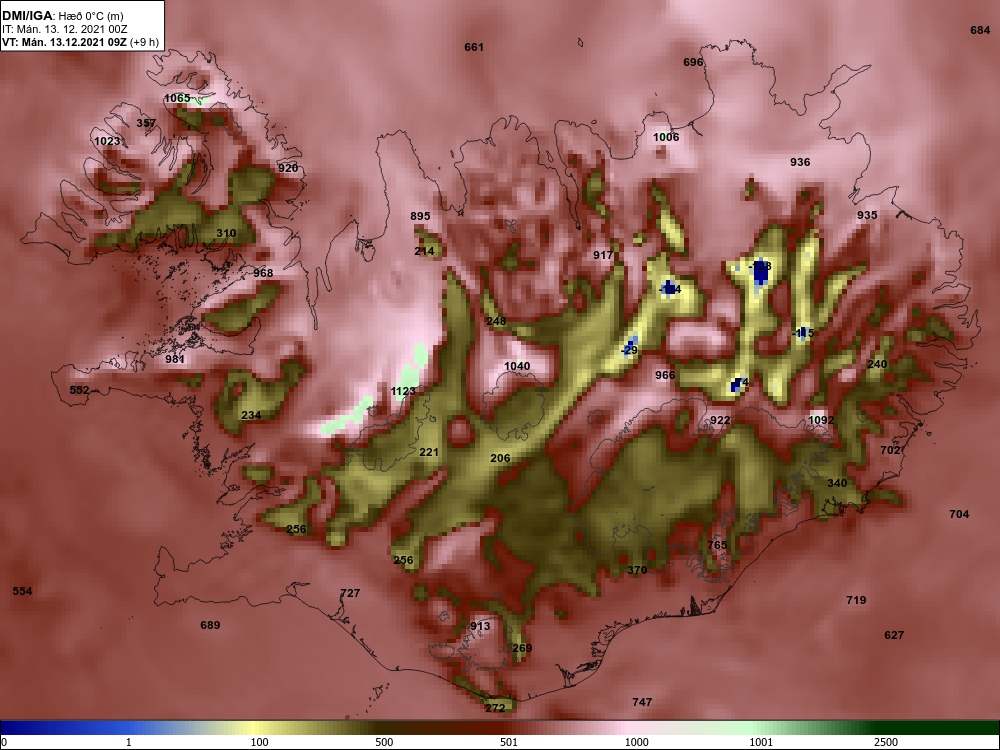The height and width of the screenshot is (750, 1000).
Task: Click the map value 704
Action: point(959,514)
